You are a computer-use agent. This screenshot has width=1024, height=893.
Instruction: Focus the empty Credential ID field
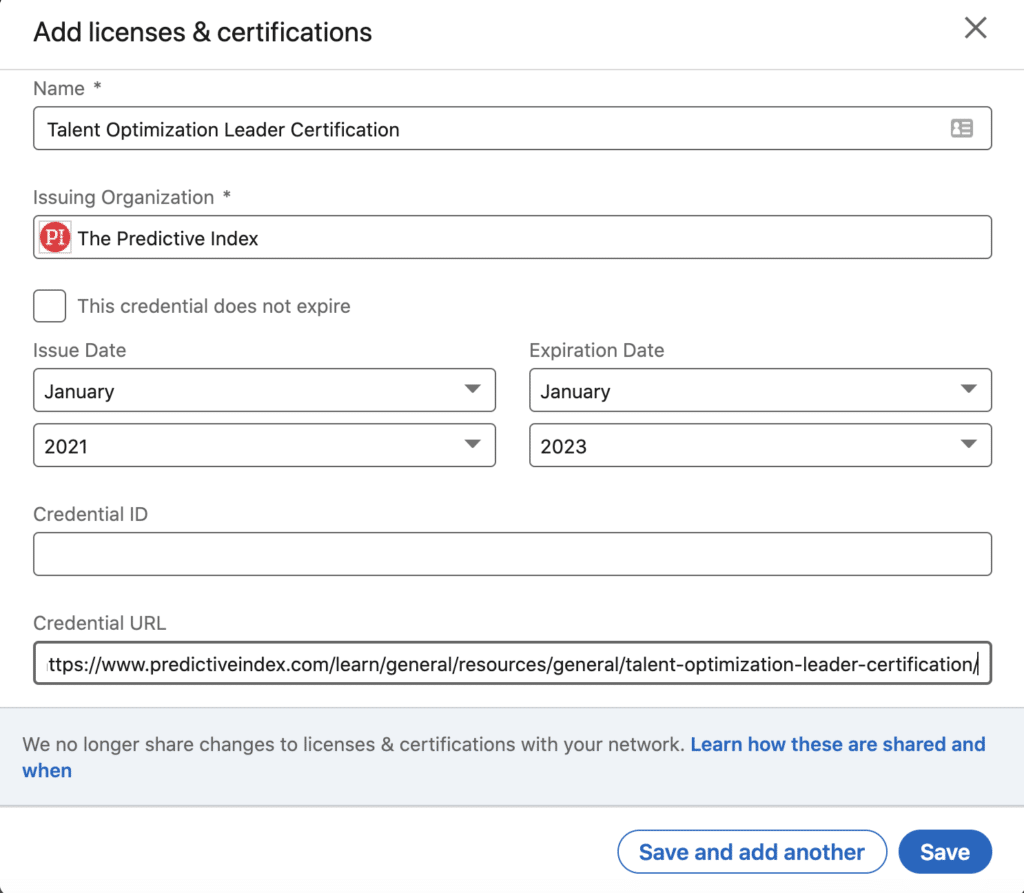(513, 554)
